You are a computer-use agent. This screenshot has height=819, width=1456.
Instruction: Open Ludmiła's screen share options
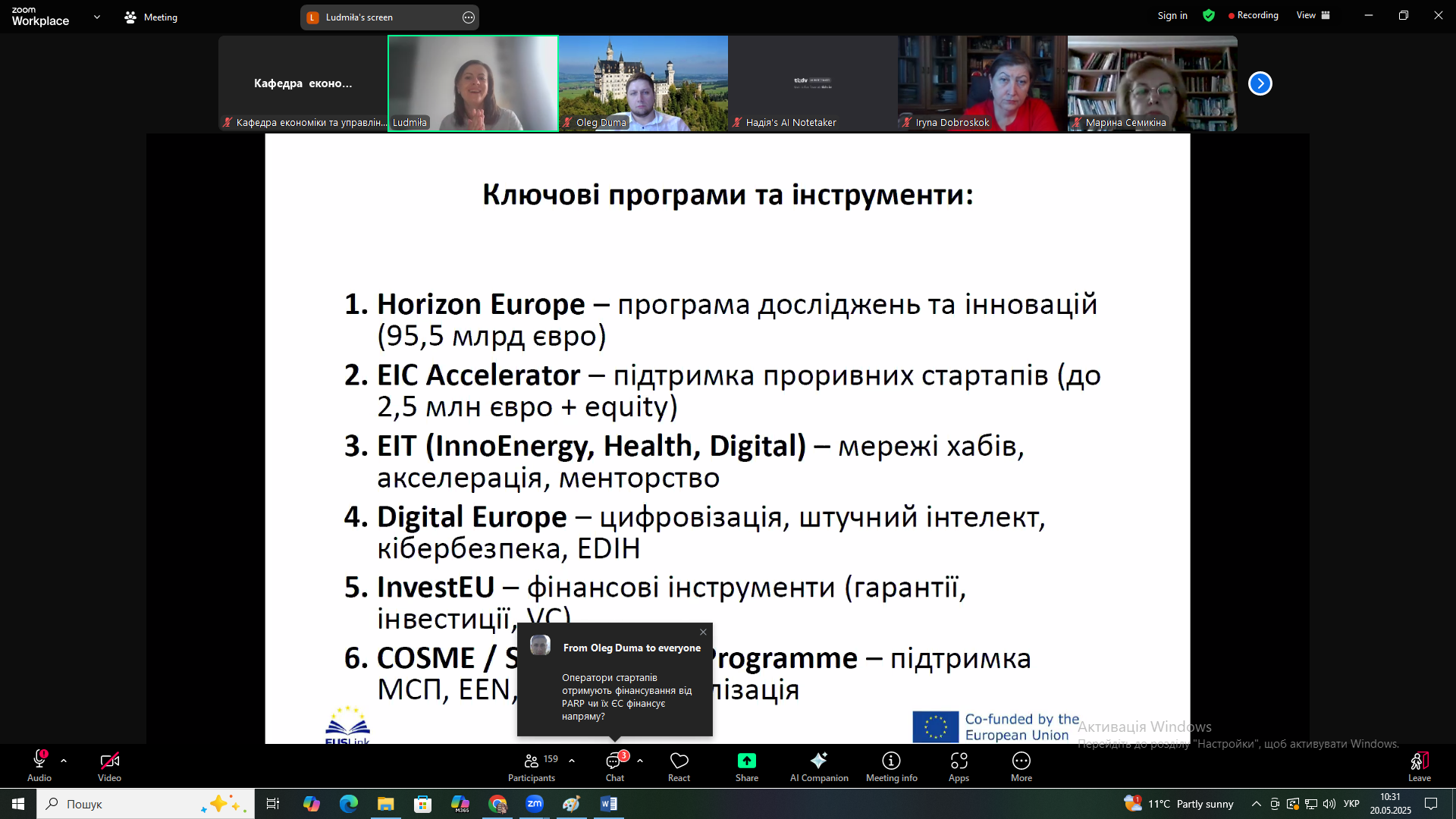[x=469, y=17]
